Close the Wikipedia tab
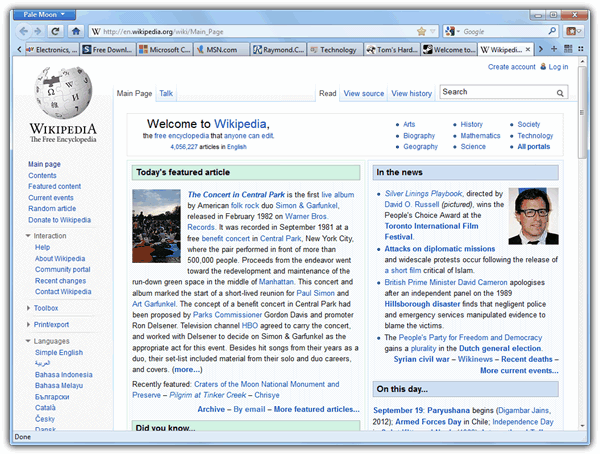Image resolution: width=600 pixels, height=454 pixels. 528,49
